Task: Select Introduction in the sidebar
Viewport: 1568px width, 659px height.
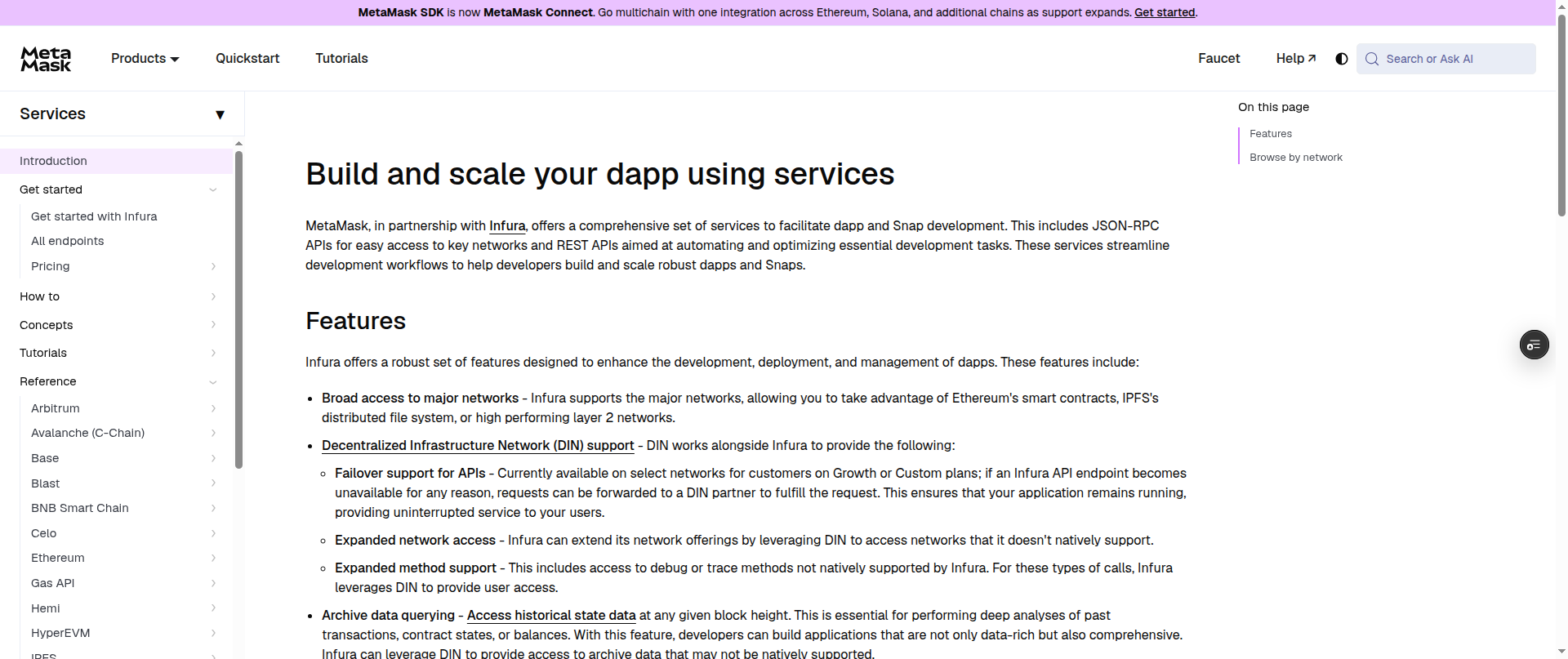Action: 116,161
